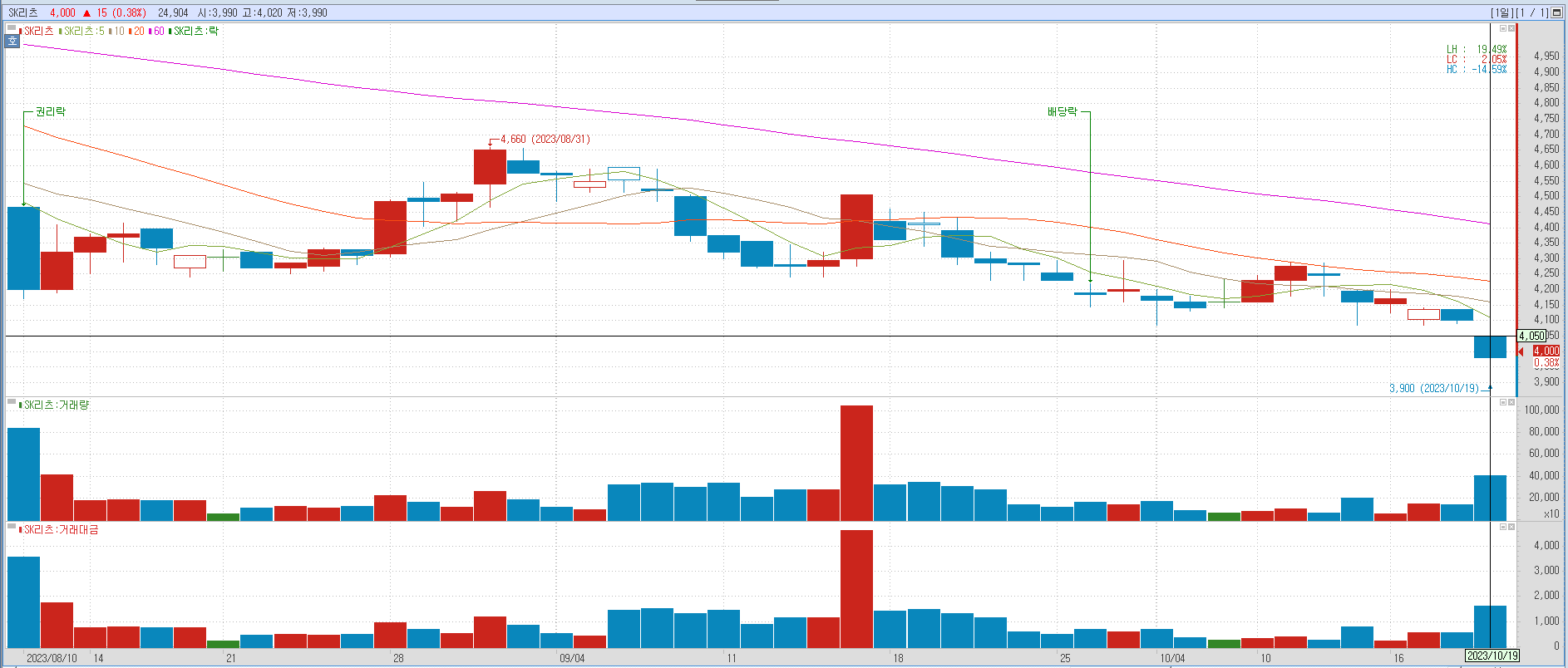Click the 호 quote button at top-left
The height and width of the screenshot is (668, 1568).
pos(12,41)
